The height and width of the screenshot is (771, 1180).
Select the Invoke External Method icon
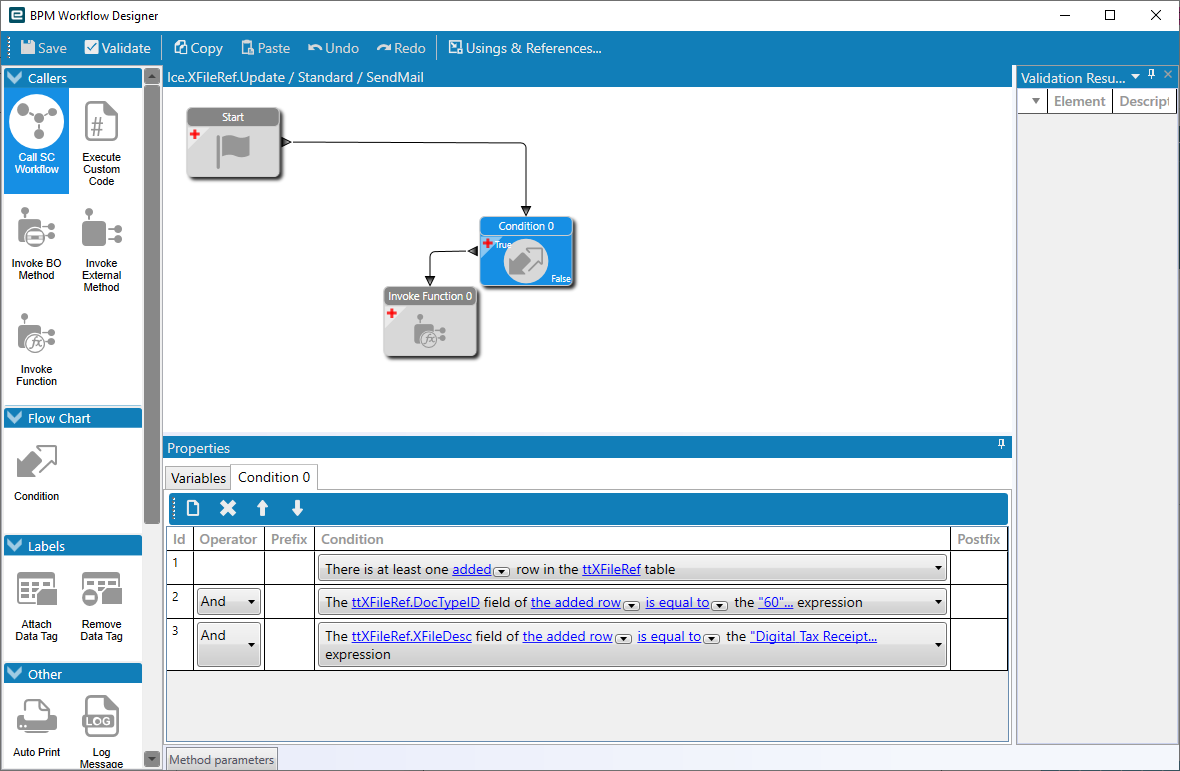(101, 250)
